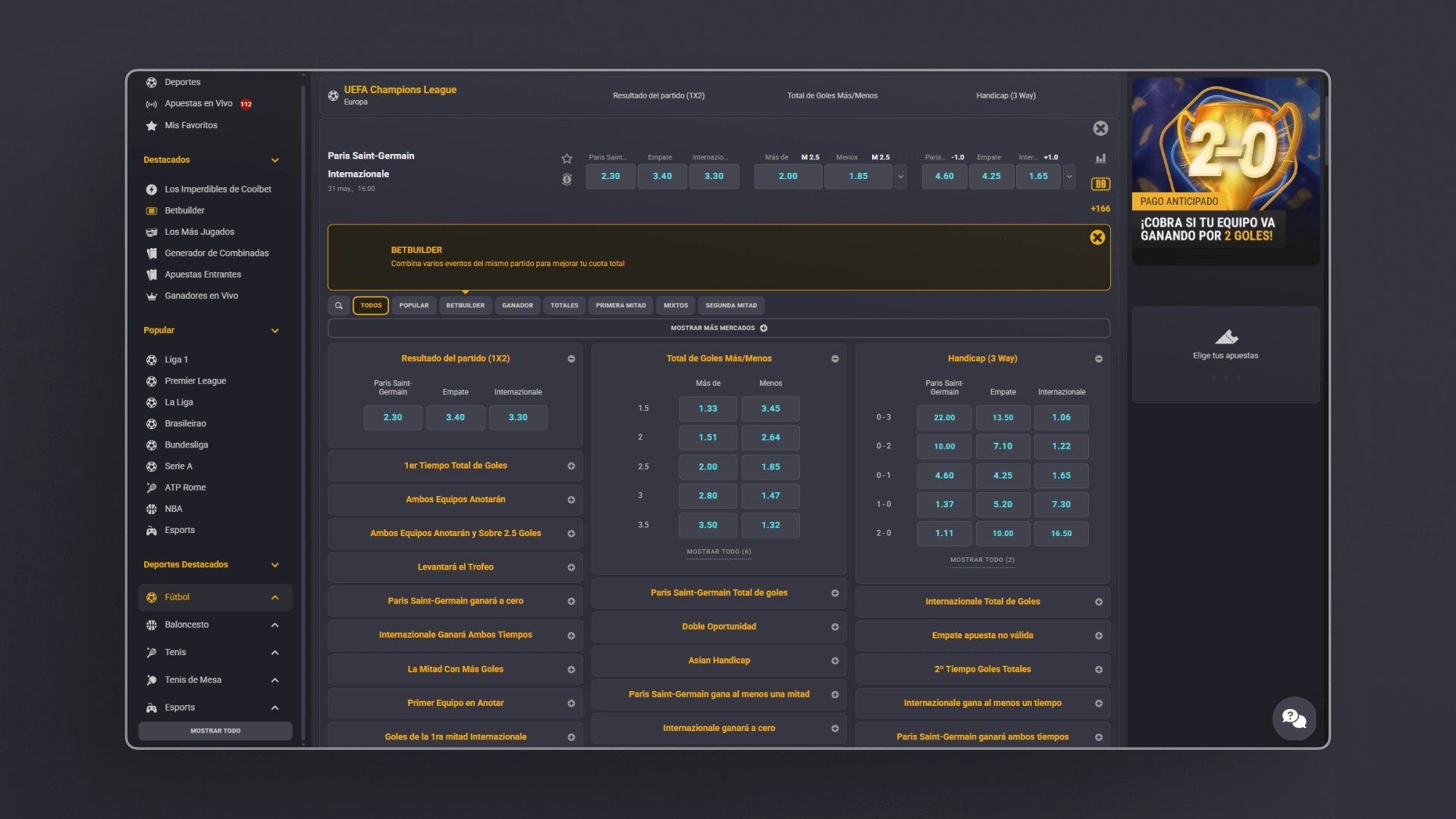Open Apuestas Entrantes
The image size is (1456, 819).
[x=202, y=275]
